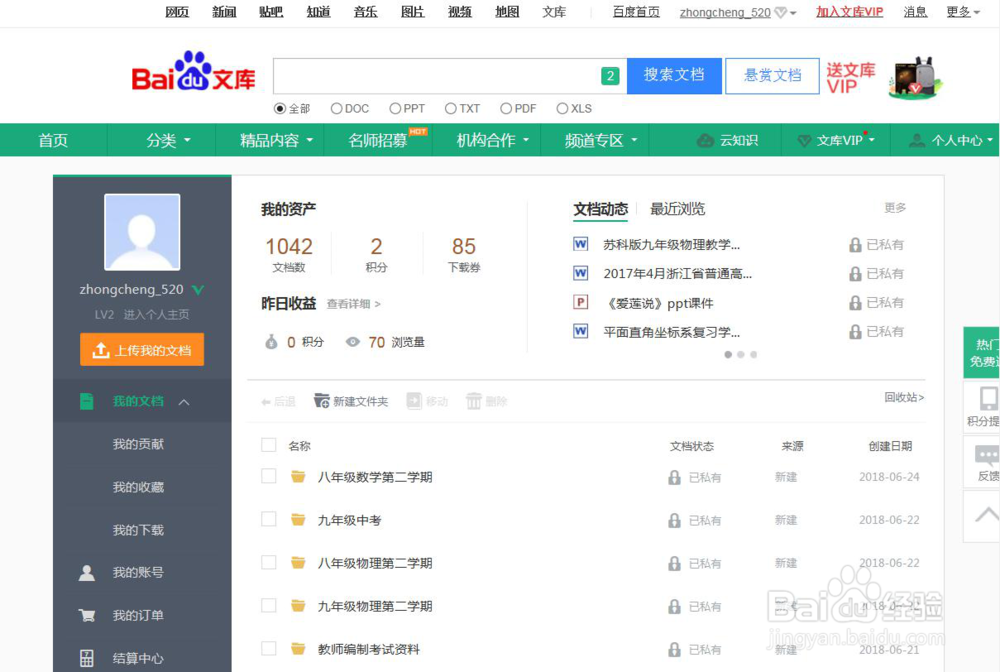Select the PDF file type radio button
Screen dimensions: 1000x672
pos(506,108)
